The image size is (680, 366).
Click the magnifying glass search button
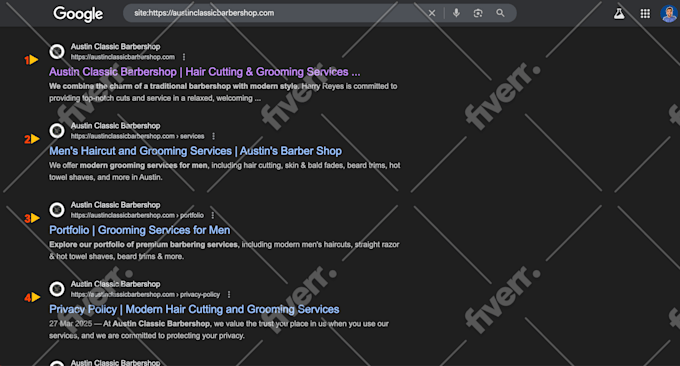[500, 13]
